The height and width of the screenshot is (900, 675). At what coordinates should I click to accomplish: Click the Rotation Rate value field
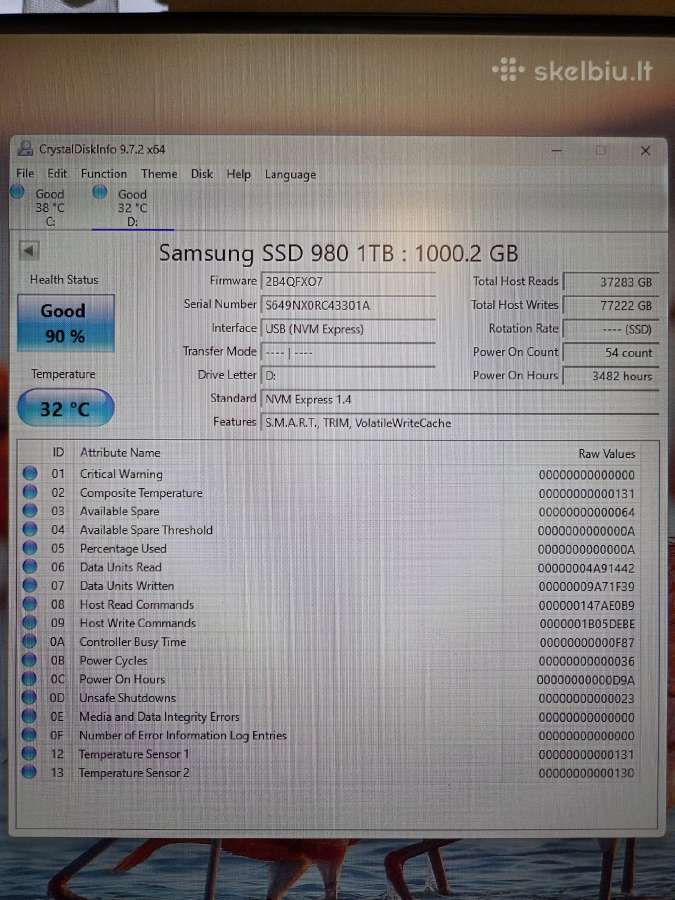pyautogui.click(x=610, y=329)
